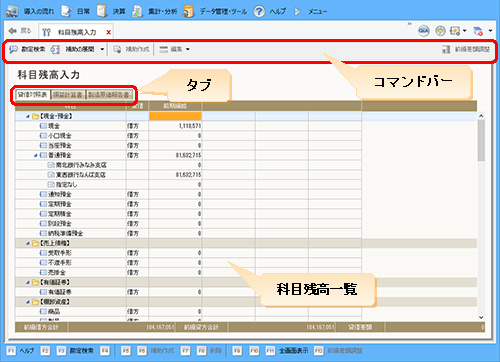Click the highlighted orange balance cell
Viewport: 500px width, 362px height.
(x=175, y=116)
